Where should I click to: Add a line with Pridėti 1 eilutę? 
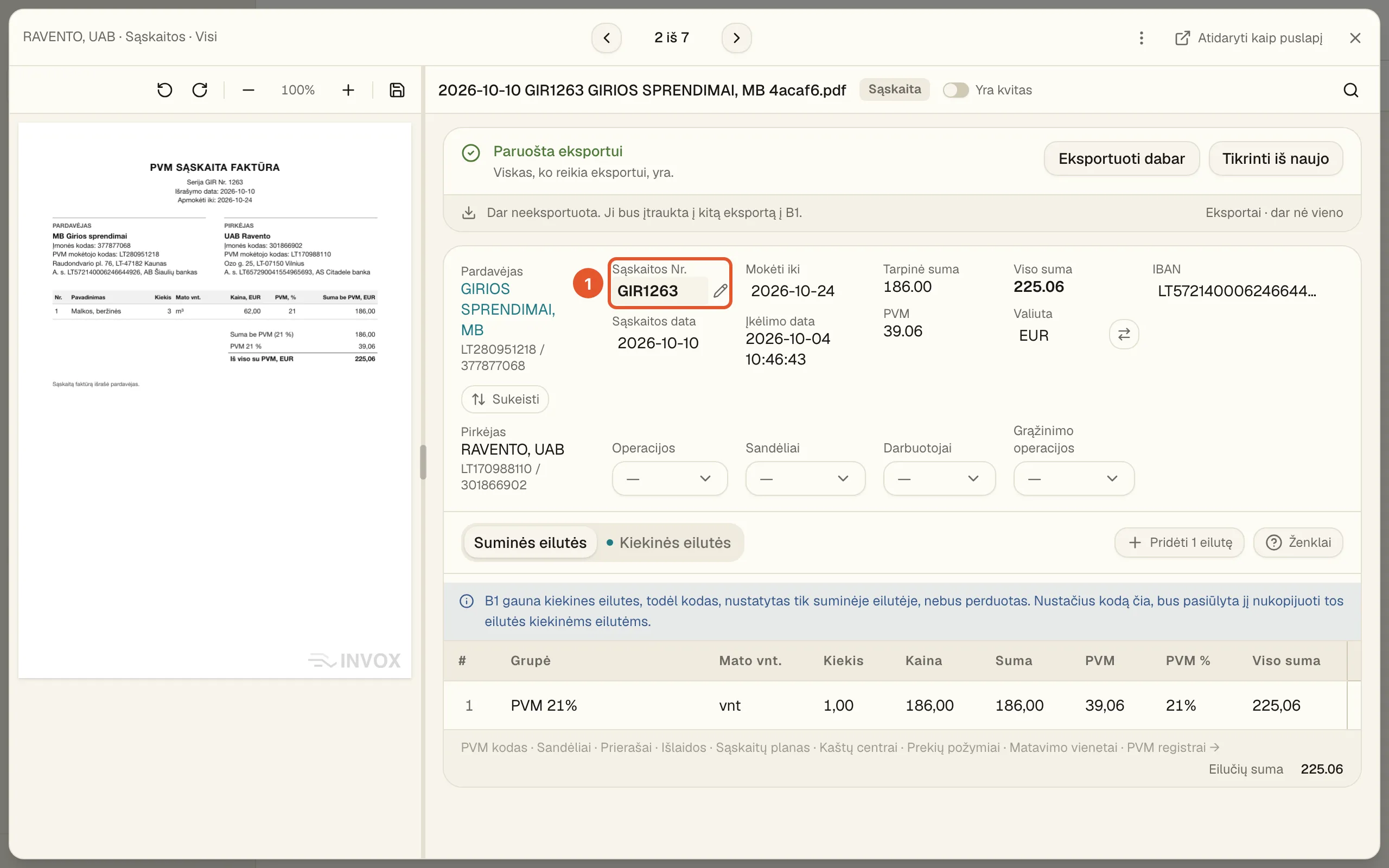click(1180, 542)
